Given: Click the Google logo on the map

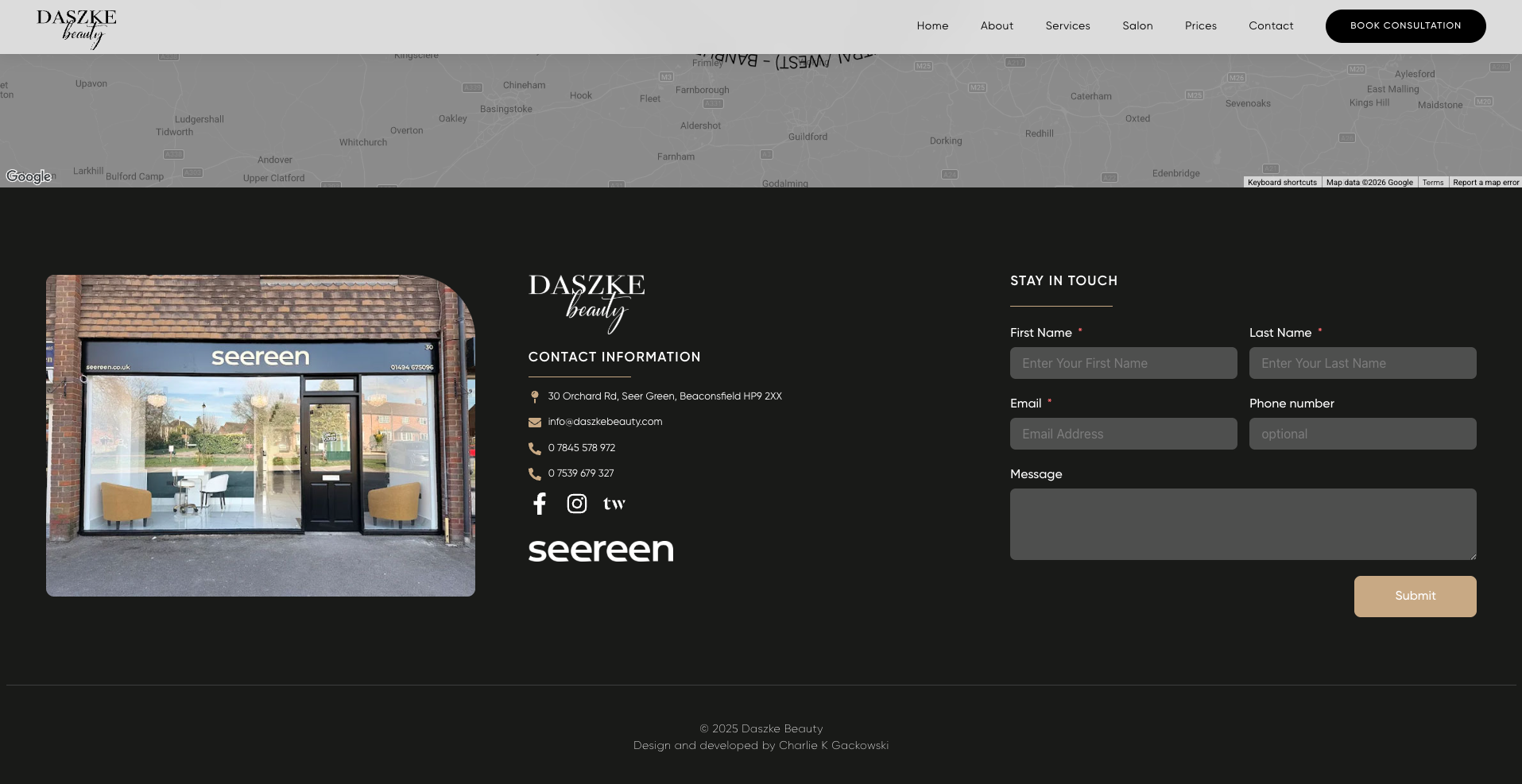Looking at the screenshot, I should coord(29,176).
